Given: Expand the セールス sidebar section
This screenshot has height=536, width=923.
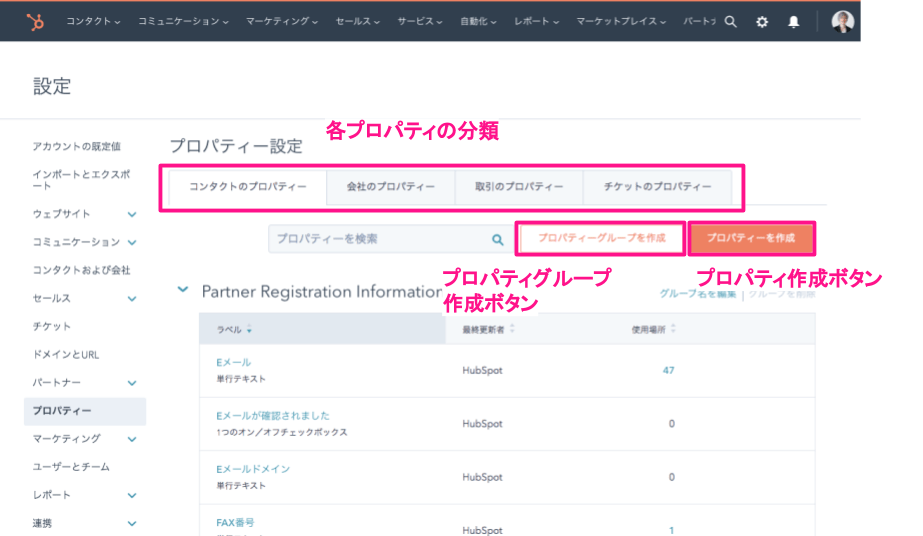Looking at the screenshot, I should (x=132, y=298).
